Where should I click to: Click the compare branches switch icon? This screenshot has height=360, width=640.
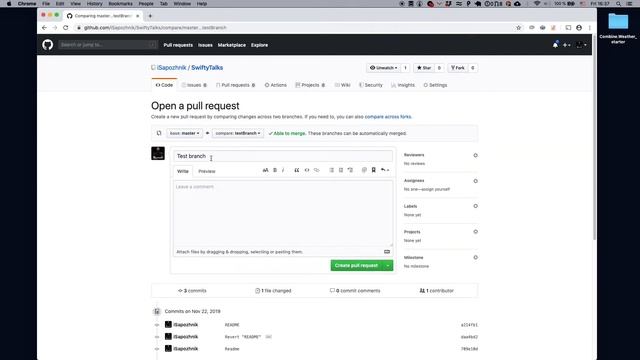tap(159, 133)
